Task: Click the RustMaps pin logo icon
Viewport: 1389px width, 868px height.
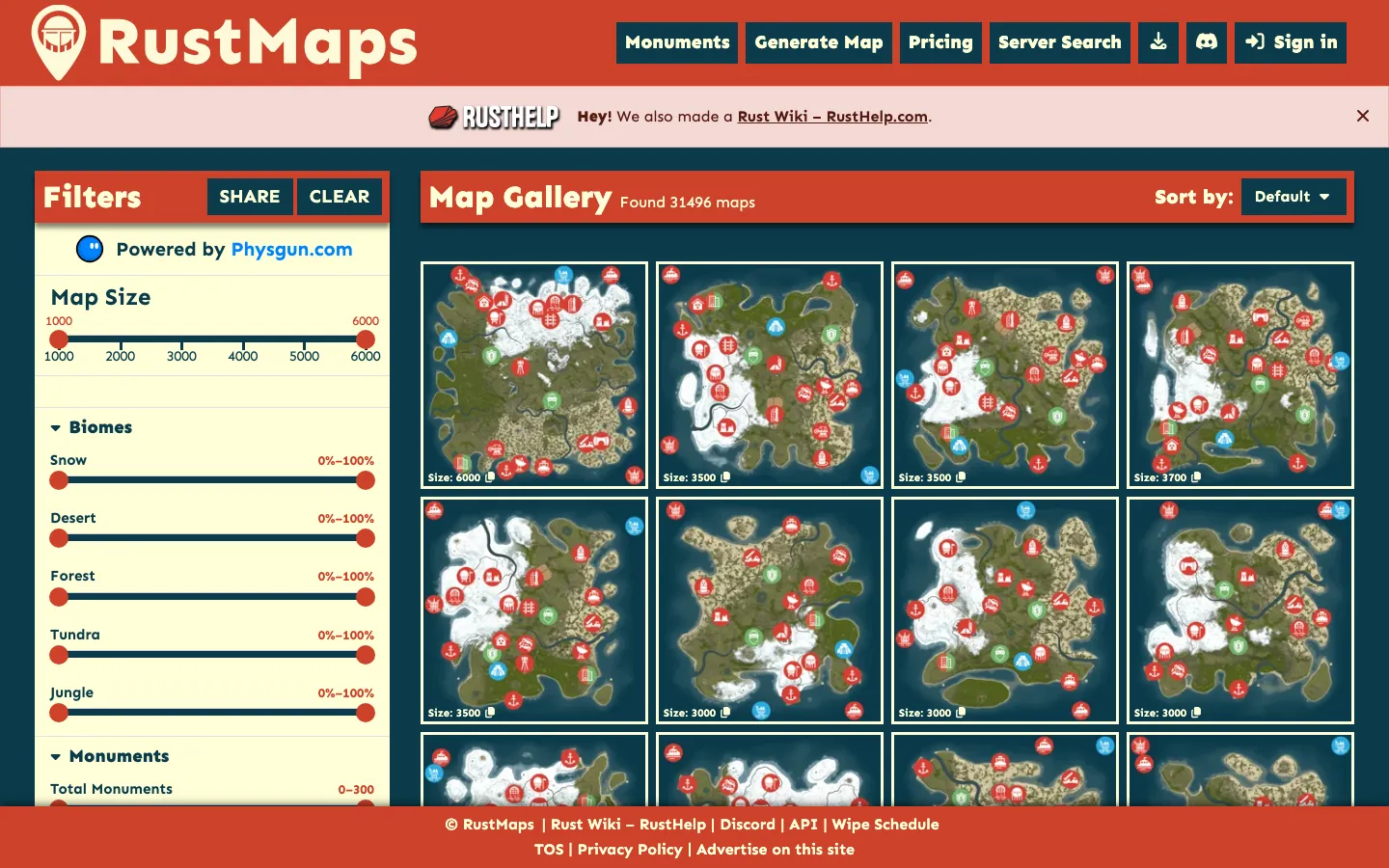Action: pyautogui.click(x=59, y=42)
